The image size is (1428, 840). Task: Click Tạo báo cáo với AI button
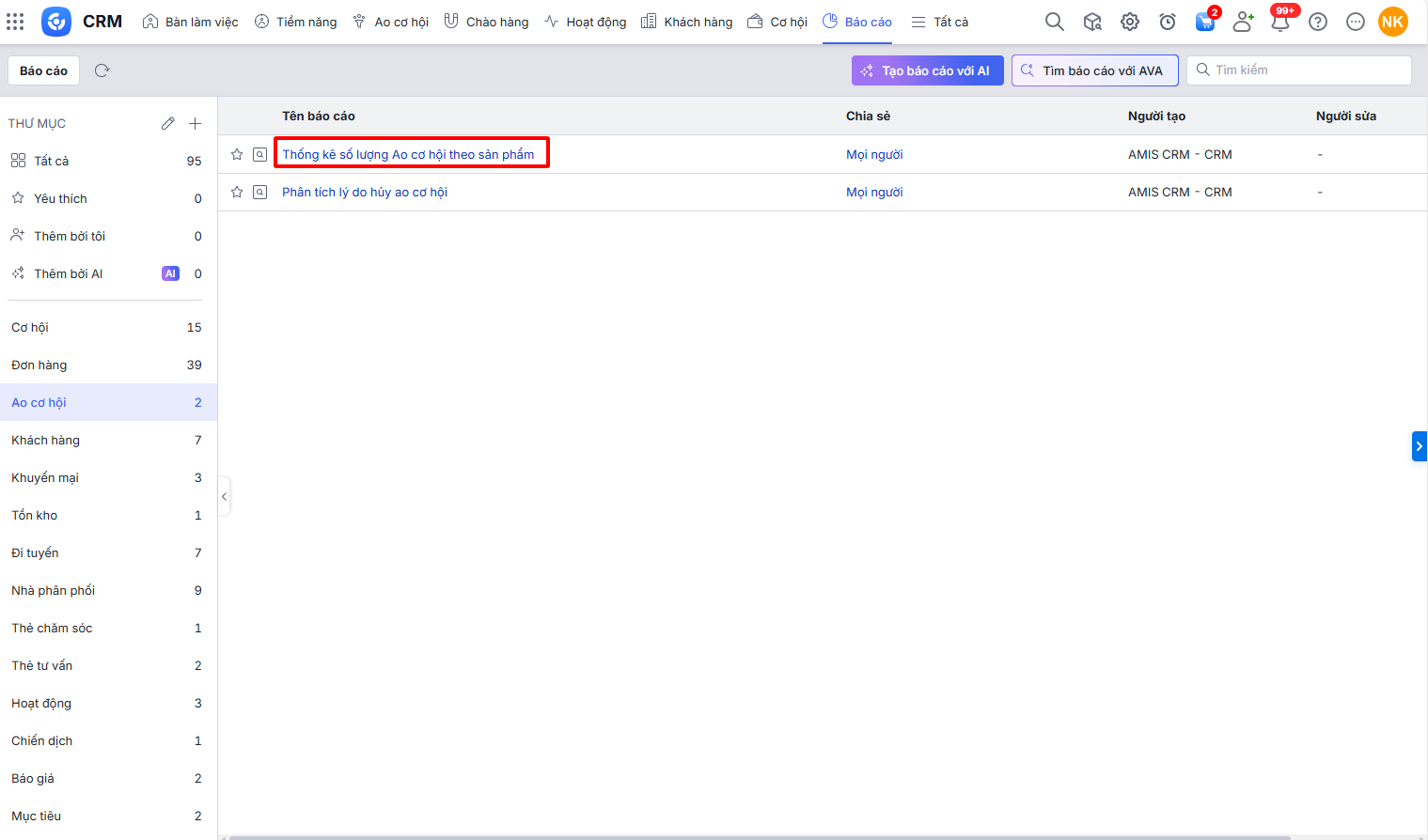(x=927, y=70)
